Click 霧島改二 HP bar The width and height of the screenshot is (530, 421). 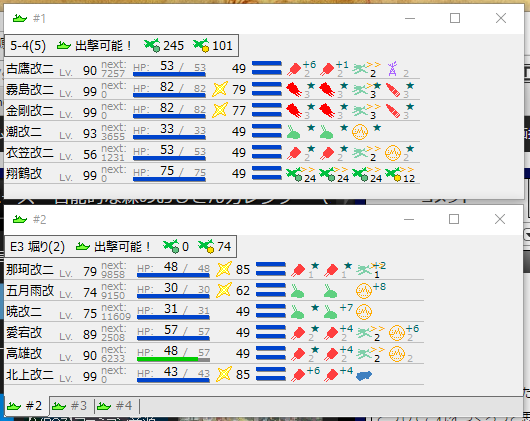coord(169,95)
